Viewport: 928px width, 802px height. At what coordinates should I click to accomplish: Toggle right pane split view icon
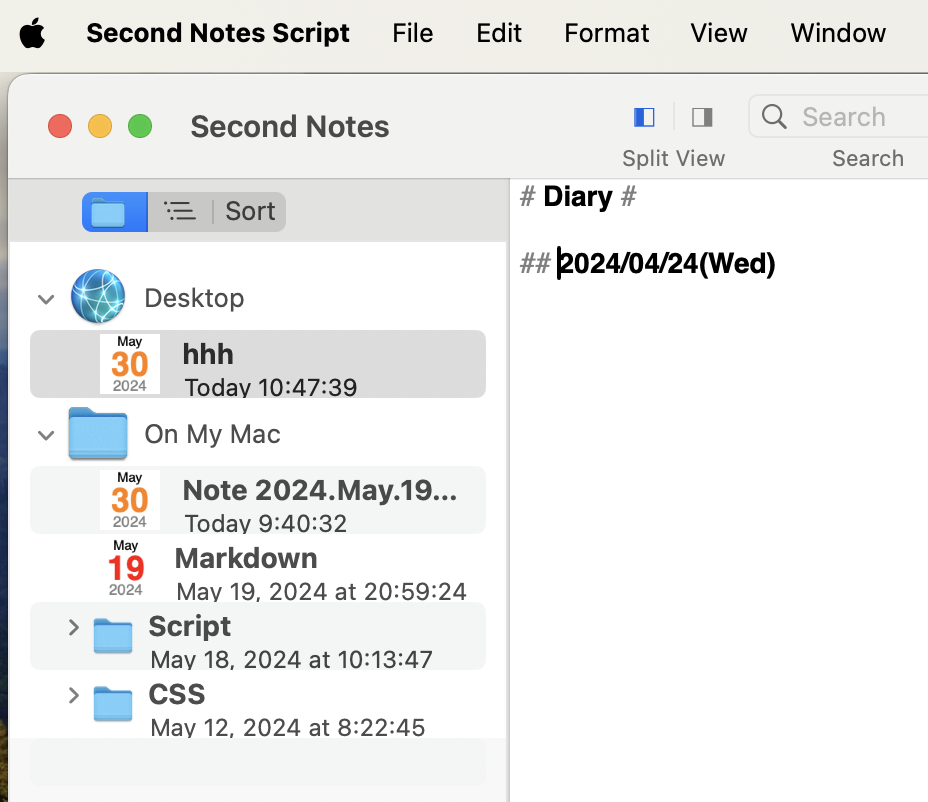[702, 117]
